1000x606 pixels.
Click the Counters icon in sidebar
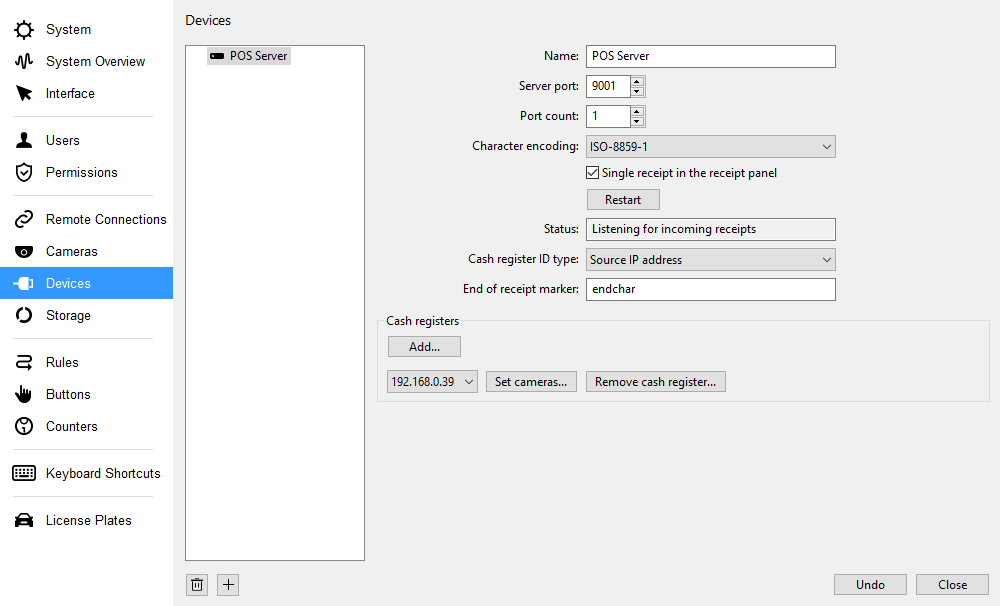pos(24,426)
